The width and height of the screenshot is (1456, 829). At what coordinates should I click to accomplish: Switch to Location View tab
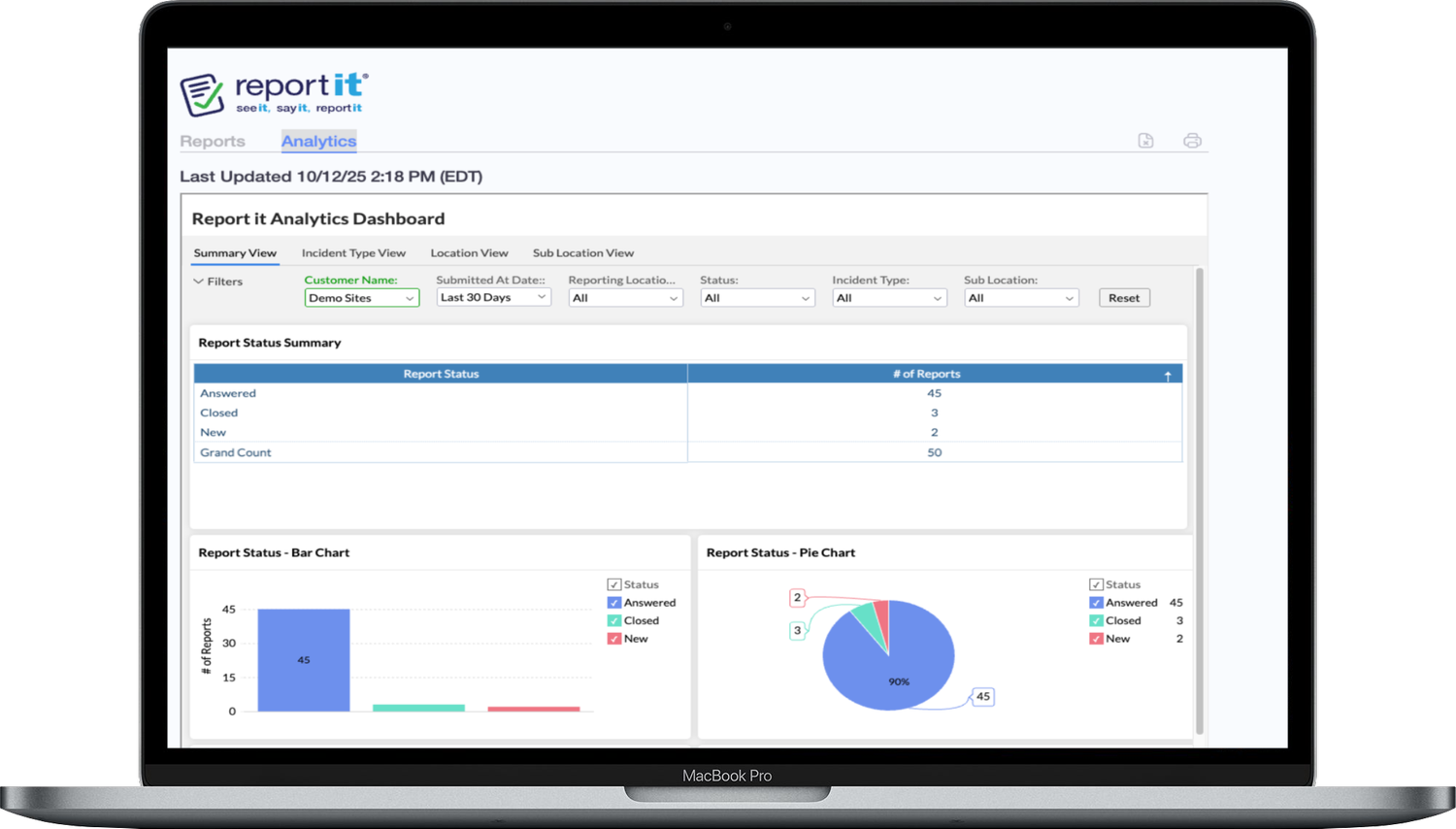click(x=469, y=253)
